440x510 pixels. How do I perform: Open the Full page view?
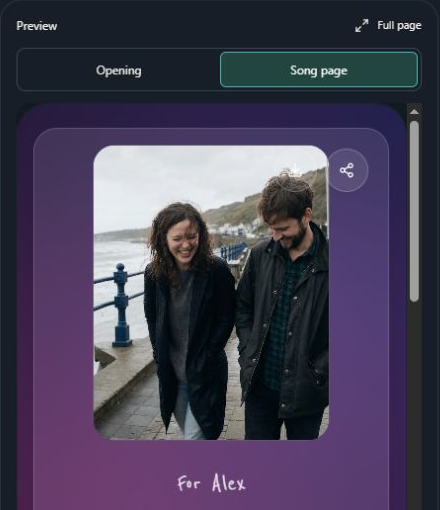[x=388, y=25]
